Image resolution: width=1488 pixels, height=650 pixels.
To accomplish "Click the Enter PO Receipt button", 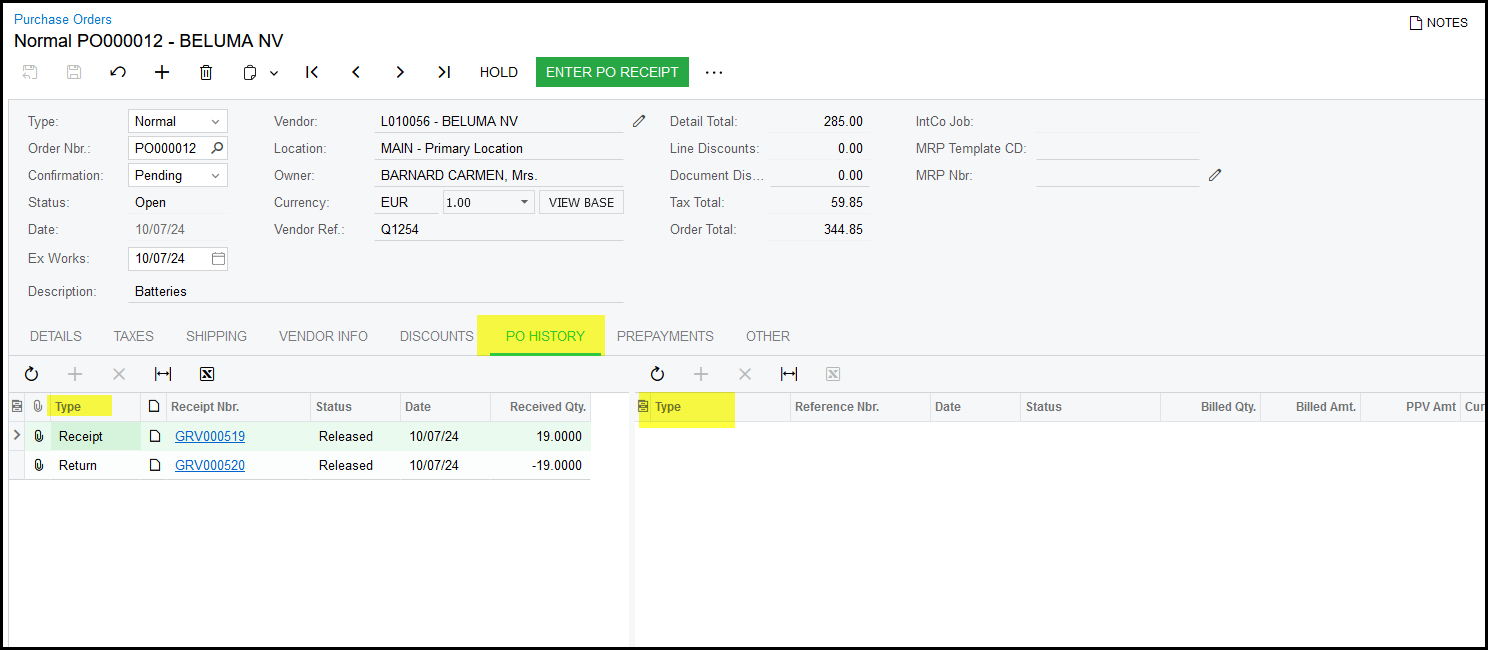I will point(612,72).
